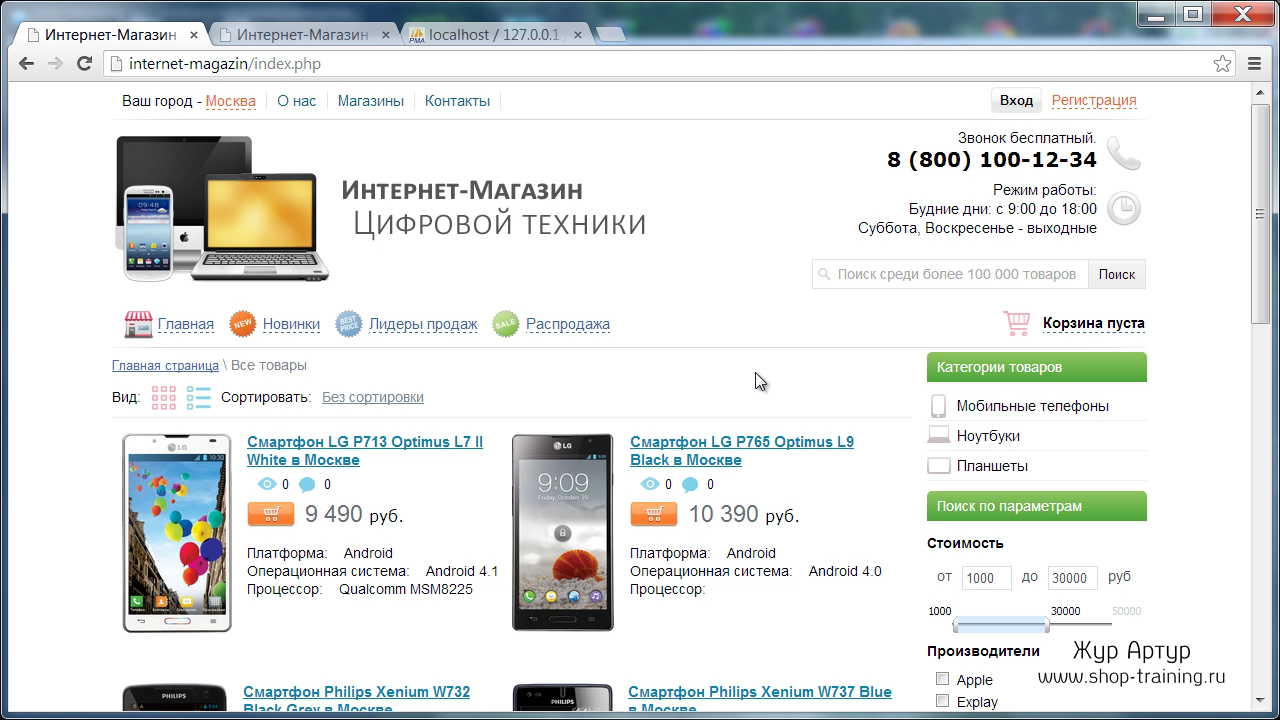Open the О нас menu item
The width and height of the screenshot is (1280, 720).
coord(297,101)
